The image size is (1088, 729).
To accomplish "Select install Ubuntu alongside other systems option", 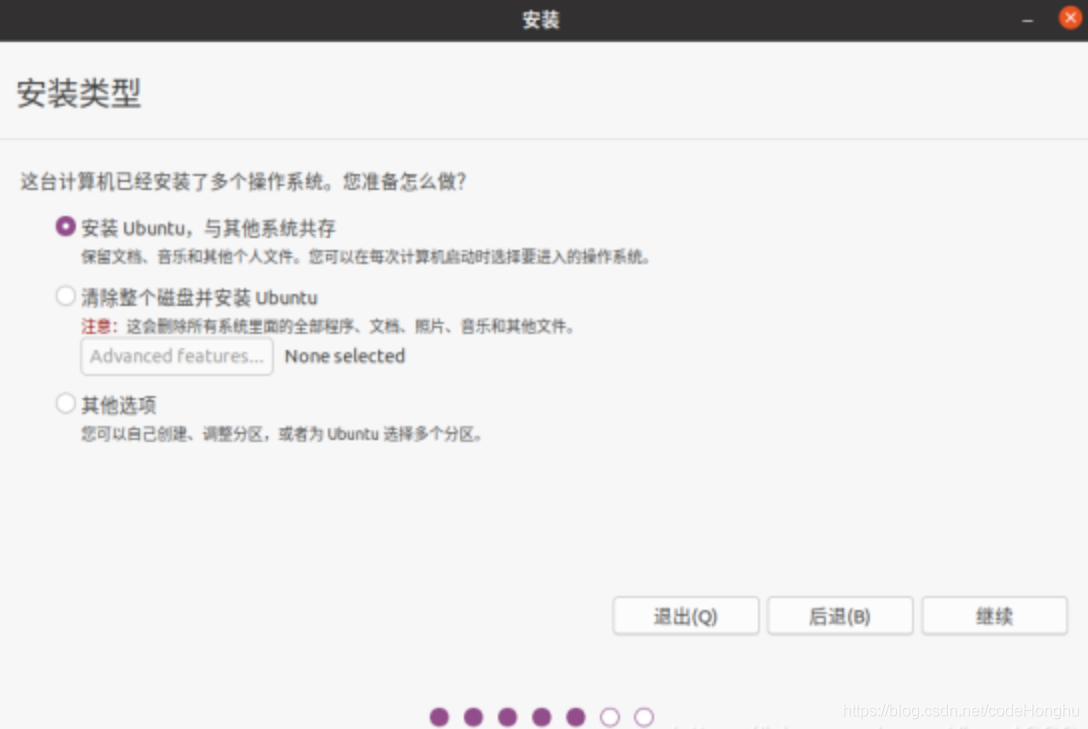I will point(66,227).
